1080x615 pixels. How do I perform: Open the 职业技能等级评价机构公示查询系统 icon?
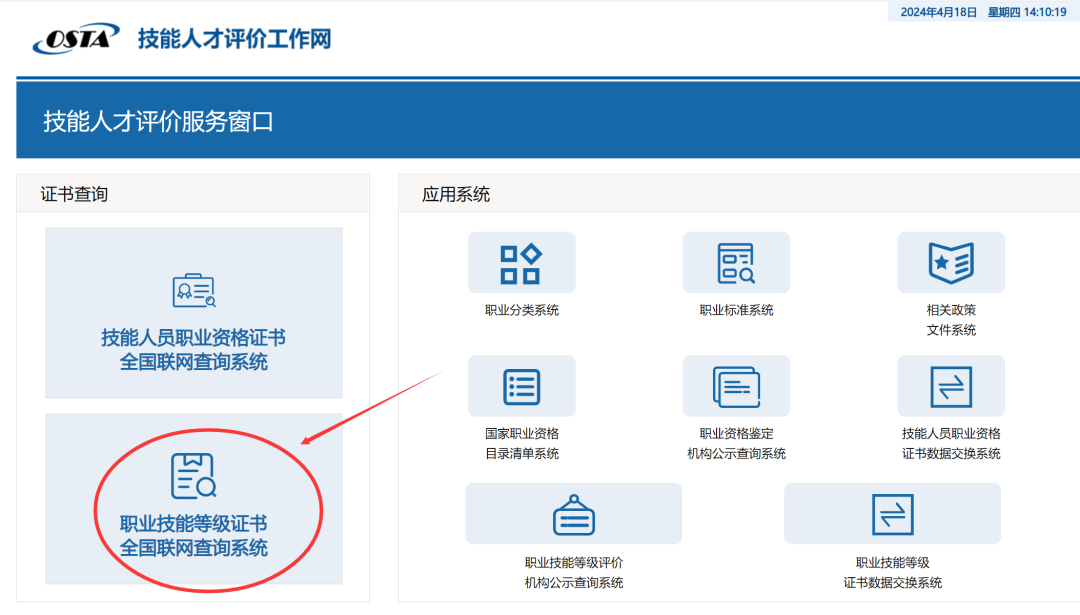(x=571, y=512)
